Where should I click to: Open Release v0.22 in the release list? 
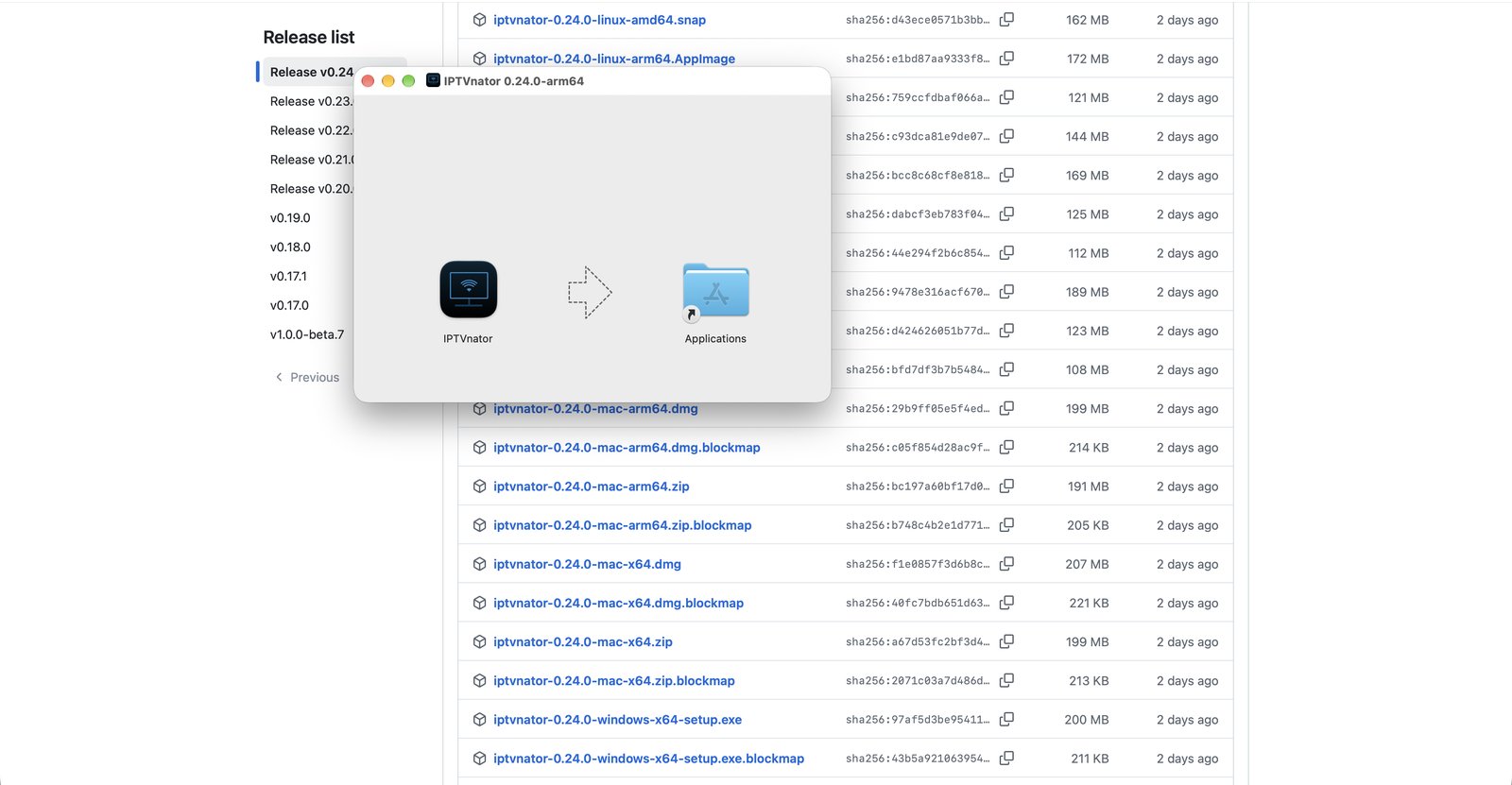311,130
